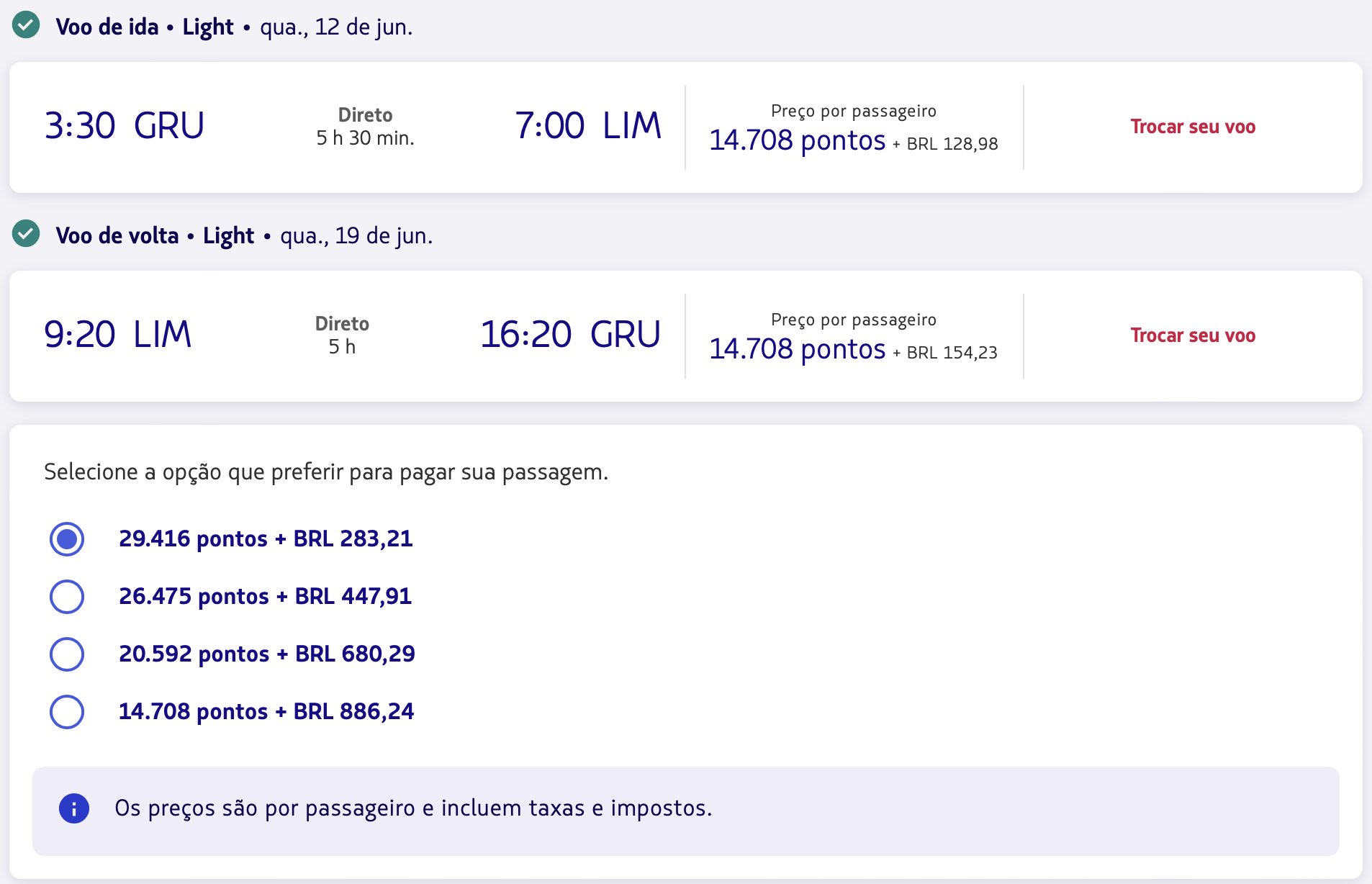Click Direto 5 h 30 min. duration
The width and height of the screenshot is (1372, 884).
366,127
